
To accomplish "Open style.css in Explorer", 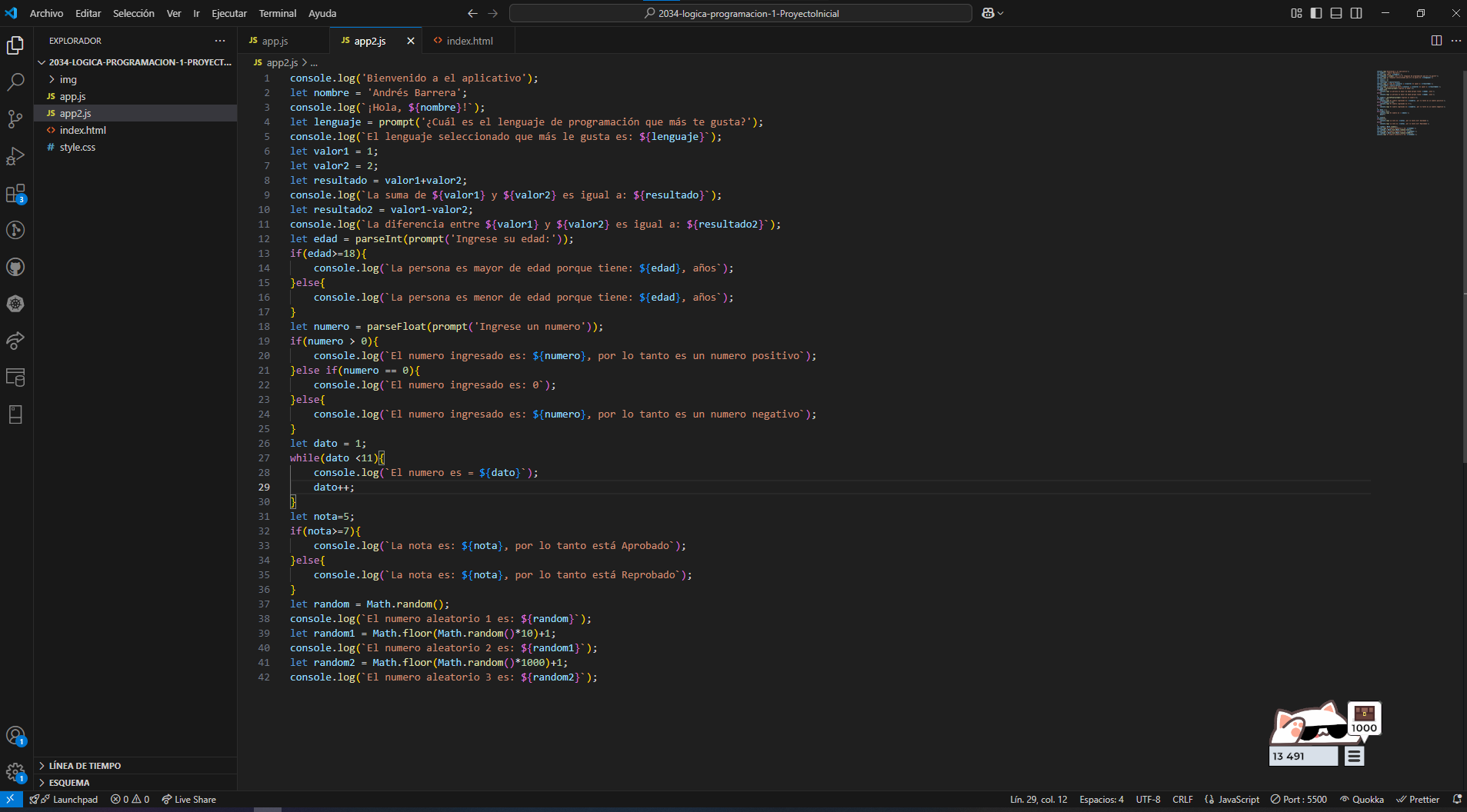I will coord(136,147).
